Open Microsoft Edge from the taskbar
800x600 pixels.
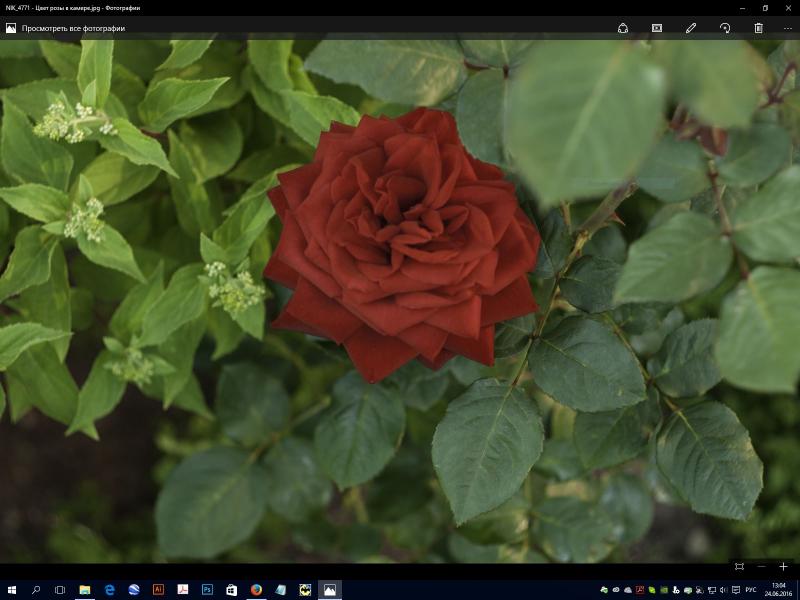click(x=109, y=590)
